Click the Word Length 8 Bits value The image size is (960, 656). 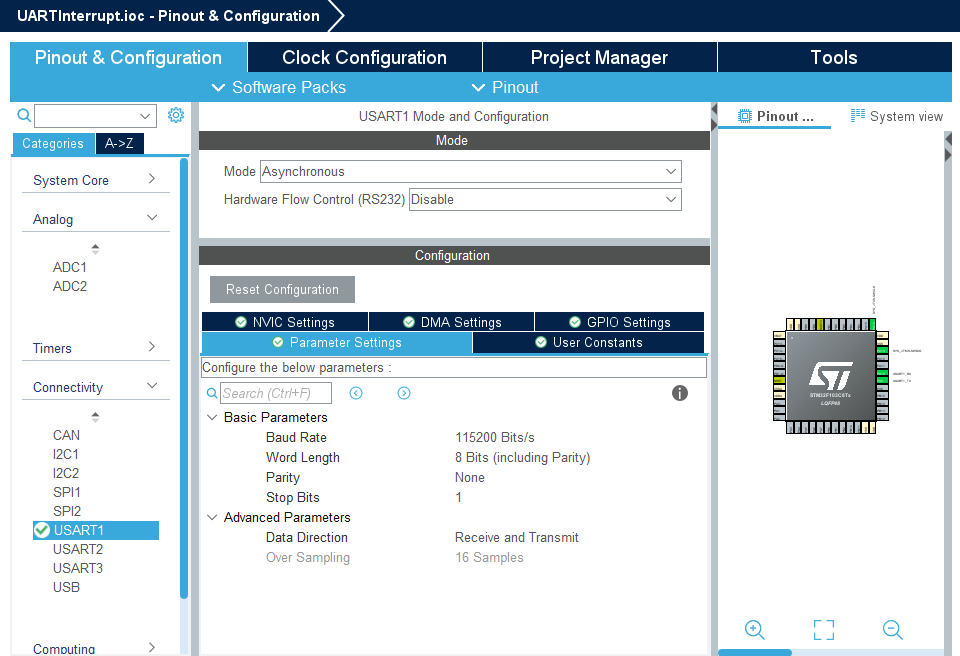tap(522, 458)
